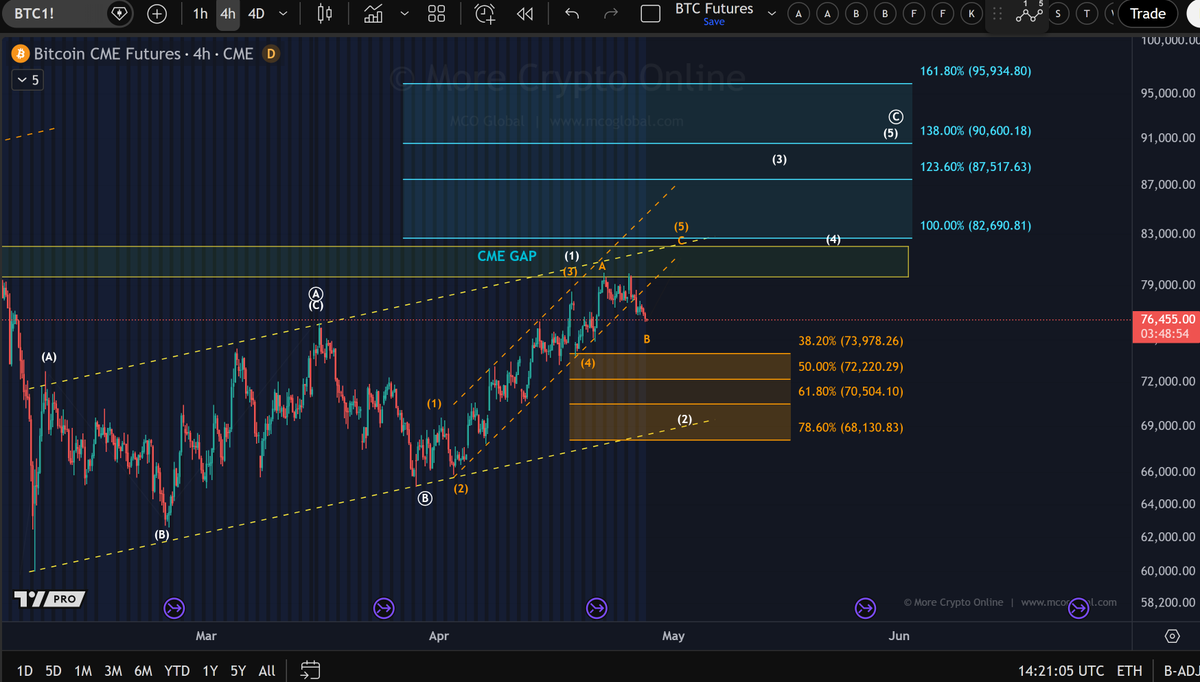Set range to 3M

pyautogui.click(x=113, y=670)
